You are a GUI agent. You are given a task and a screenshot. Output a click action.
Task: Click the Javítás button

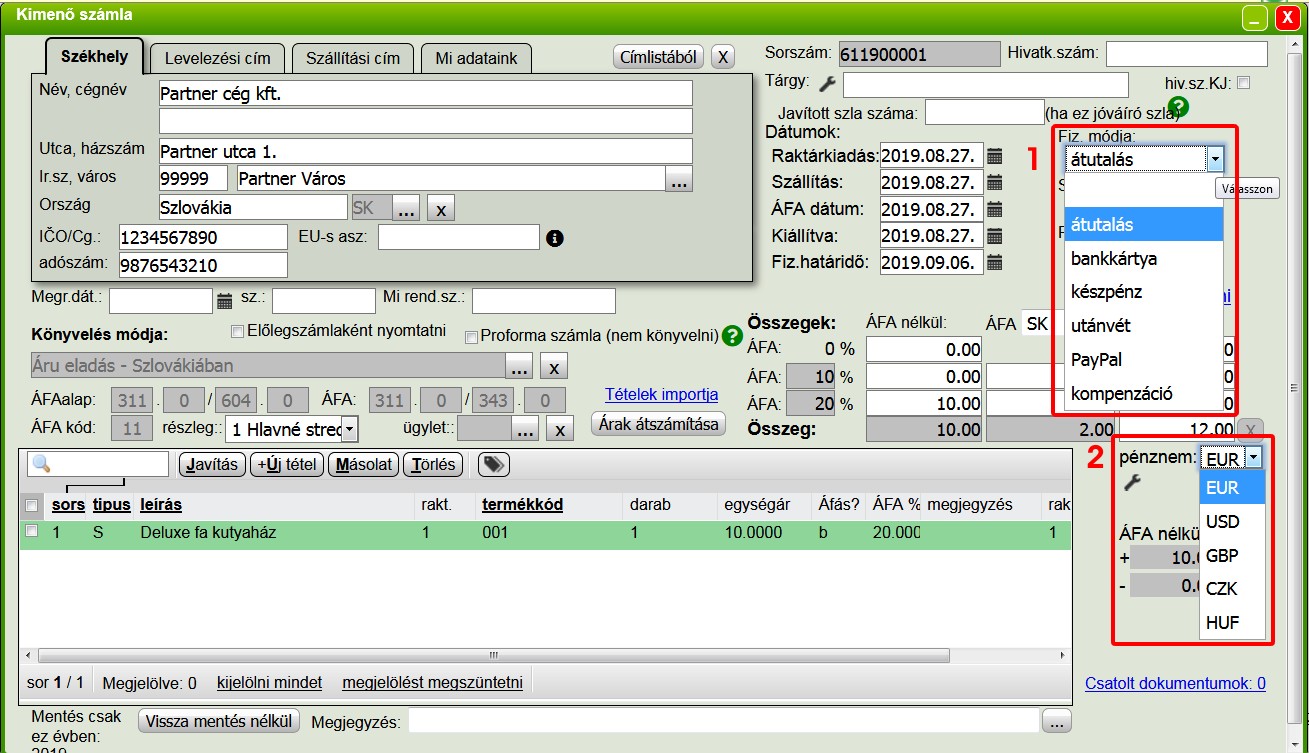click(212, 464)
